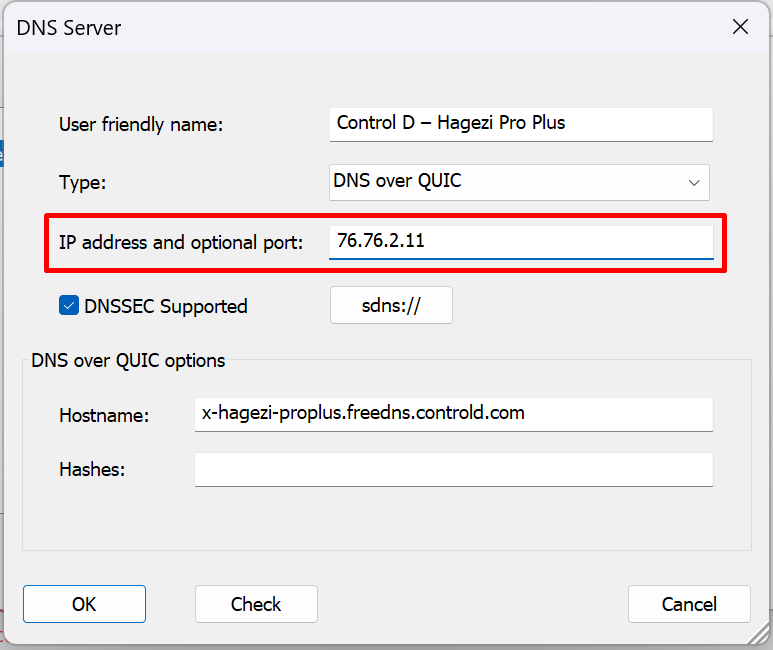This screenshot has height=650, width=773.
Task: Confirm with the OK button
Action: (84, 604)
